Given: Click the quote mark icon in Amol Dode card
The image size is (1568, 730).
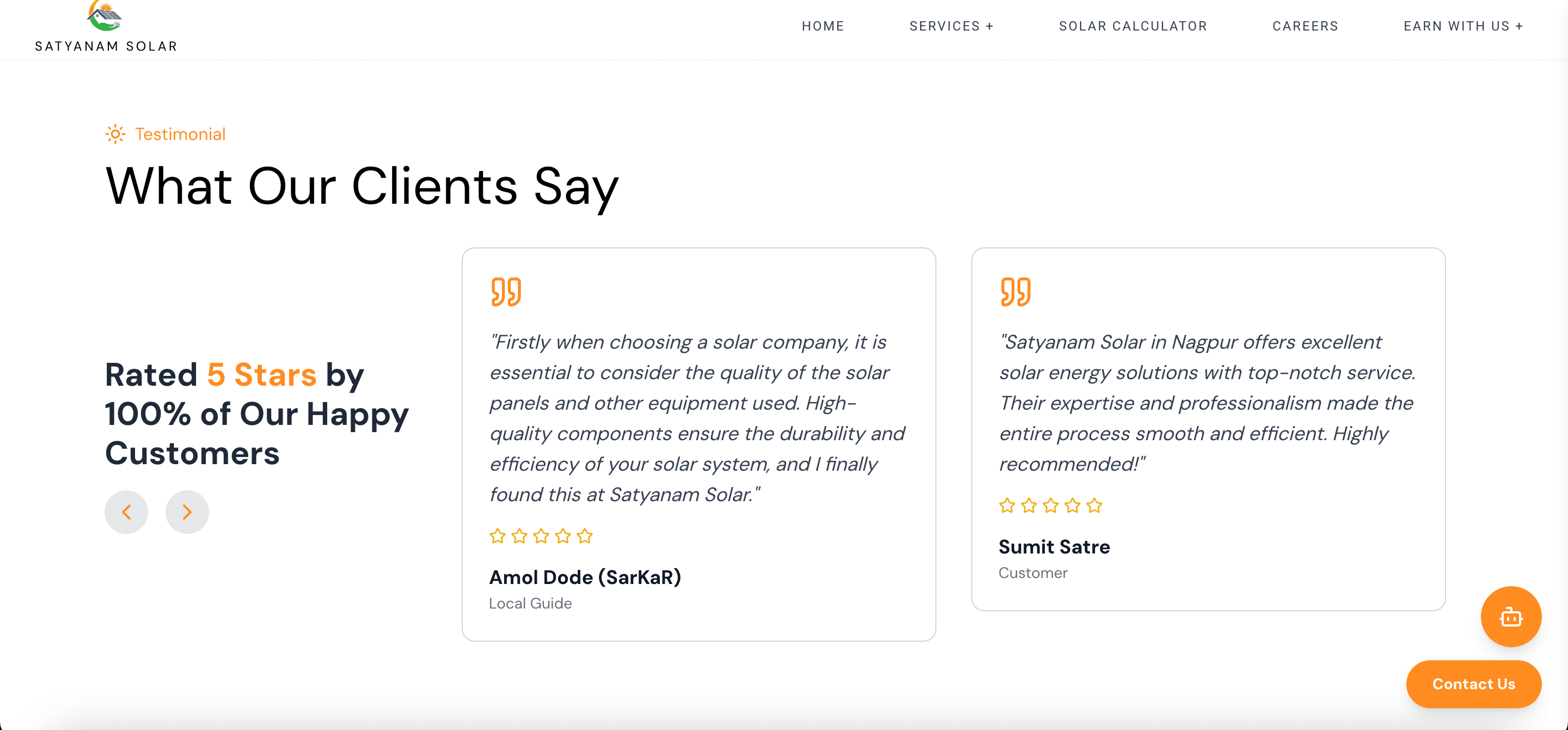Looking at the screenshot, I should pos(506,291).
